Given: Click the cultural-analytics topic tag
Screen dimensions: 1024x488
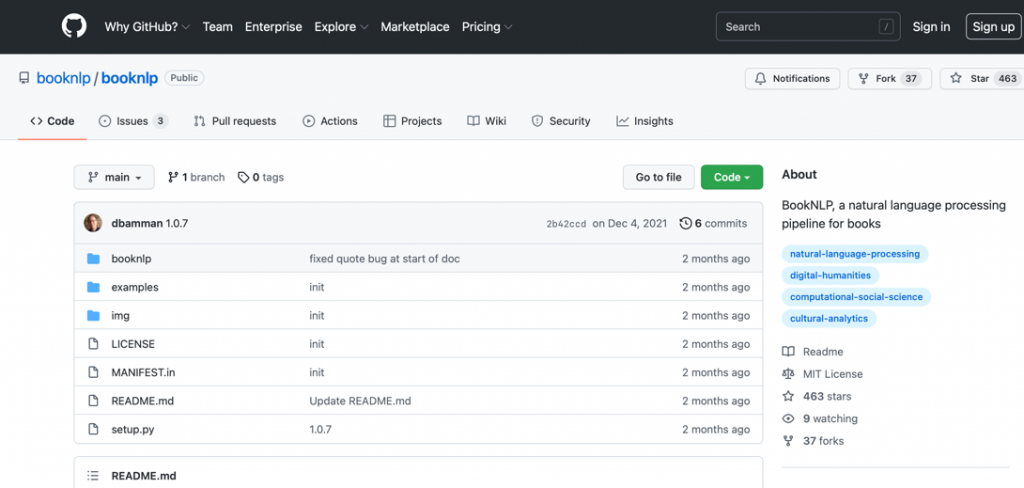Looking at the screenshot, I should pyautogui.click(x=829, y=319).
